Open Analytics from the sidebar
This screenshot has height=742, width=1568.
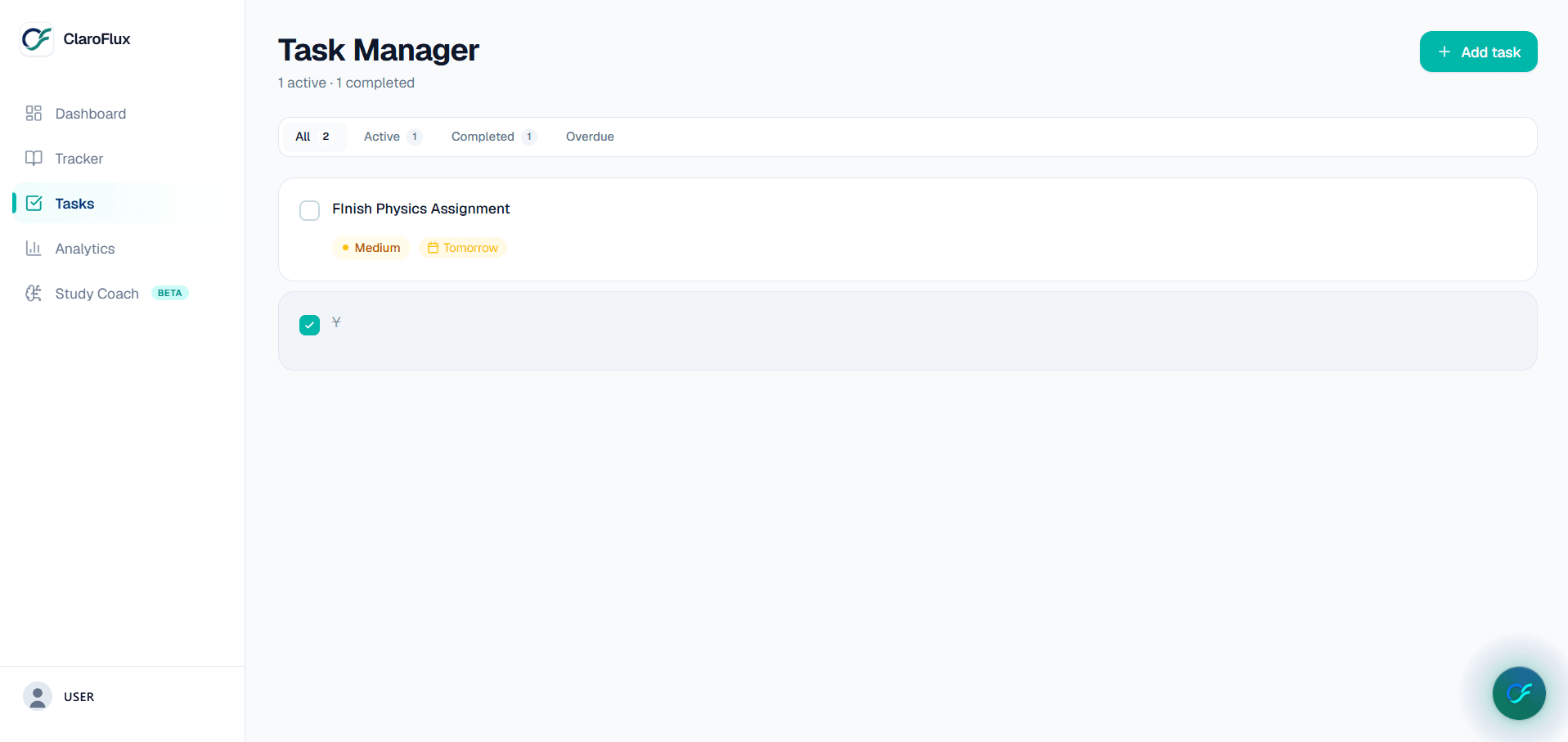coord(118,249)
